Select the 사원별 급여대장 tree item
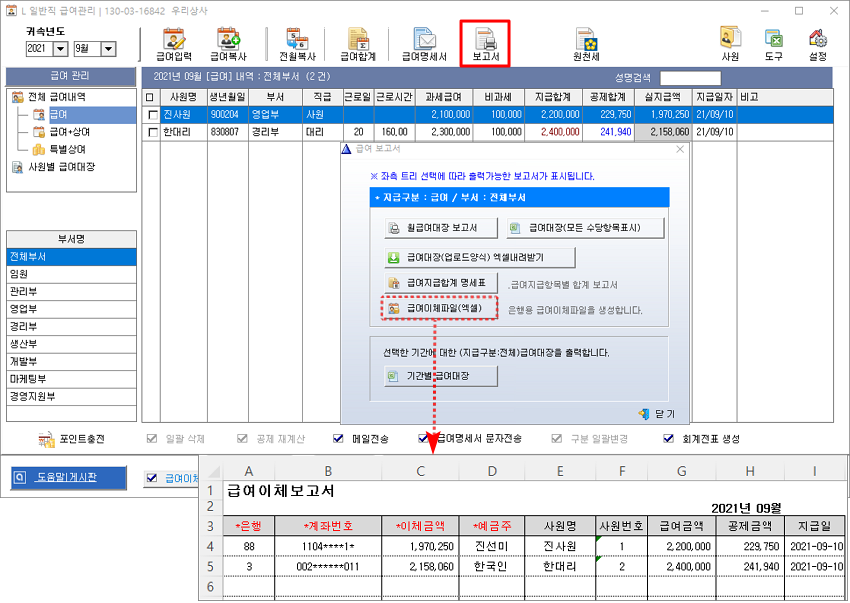The image size is (850, 603). (62, 166)
